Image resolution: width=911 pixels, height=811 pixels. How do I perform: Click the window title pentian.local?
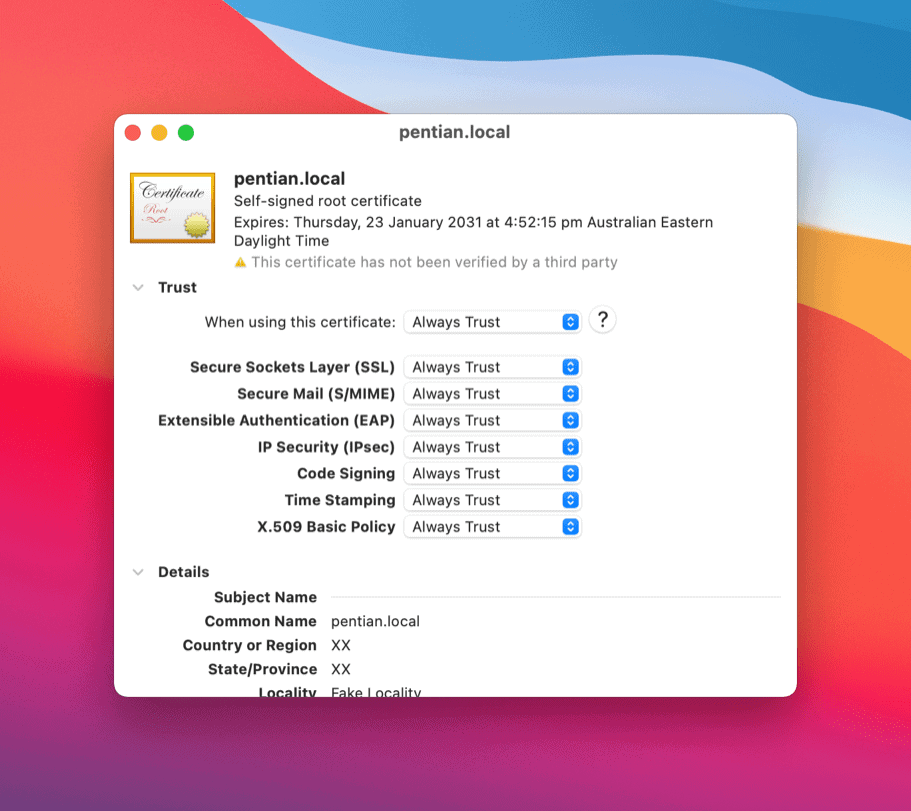pos(454,132)
